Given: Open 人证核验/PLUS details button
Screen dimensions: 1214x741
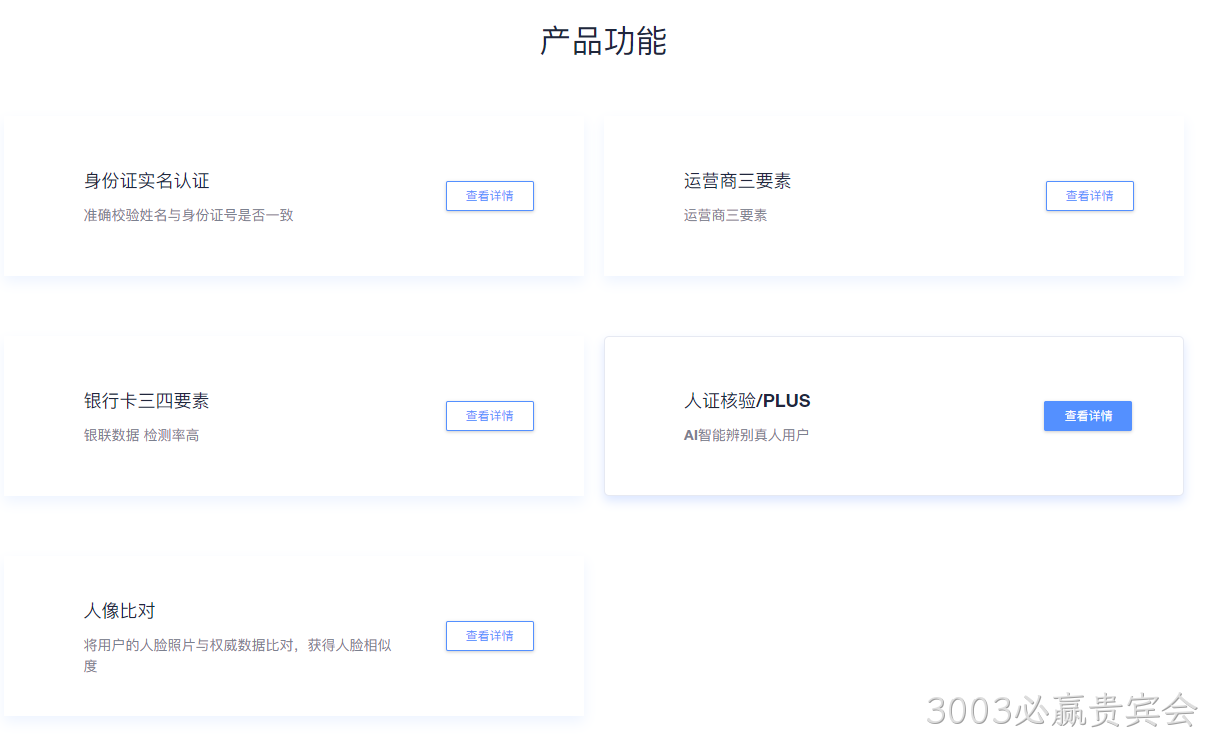Looking at the screenshot, I should (1088, 416).
